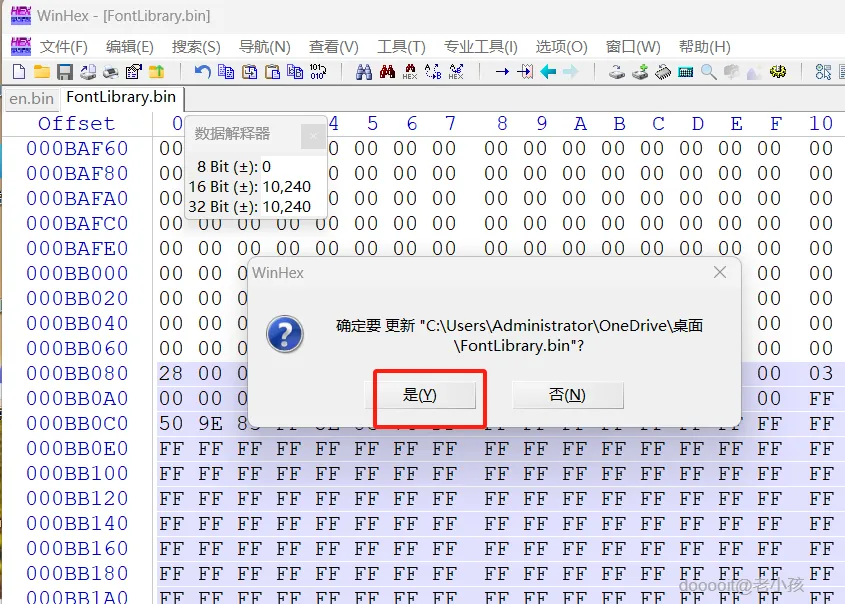The image size is (845, 604).
Task: Open a file with the folder icon
Action: (x=41, y=71)
